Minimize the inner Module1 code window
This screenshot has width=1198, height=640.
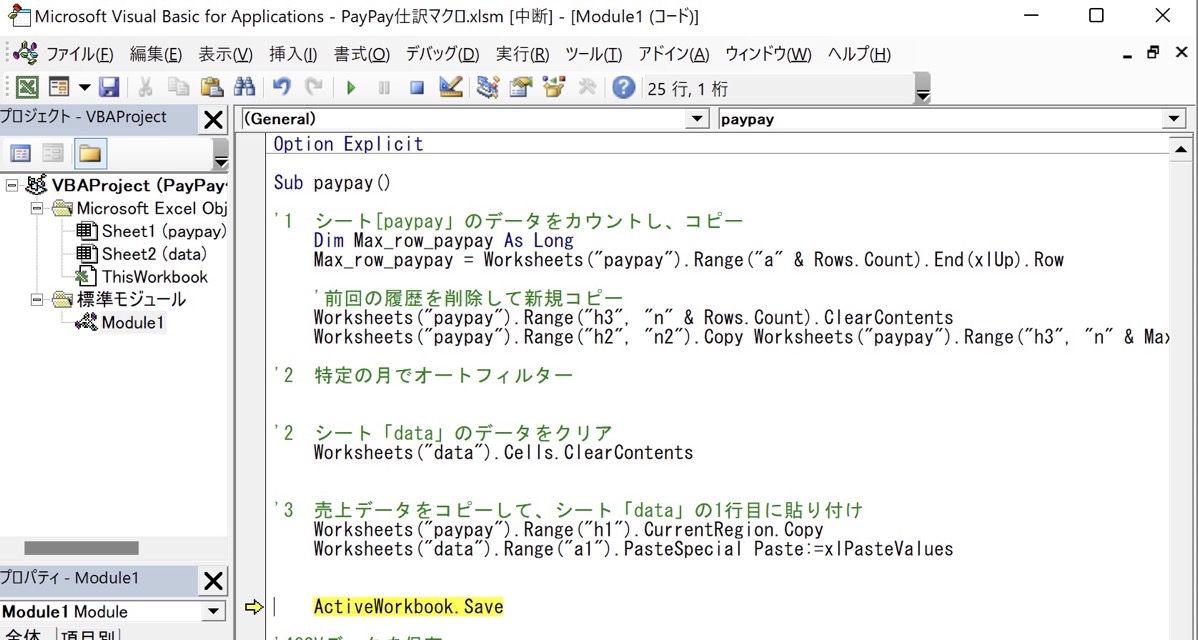[x=1128, y=57]
